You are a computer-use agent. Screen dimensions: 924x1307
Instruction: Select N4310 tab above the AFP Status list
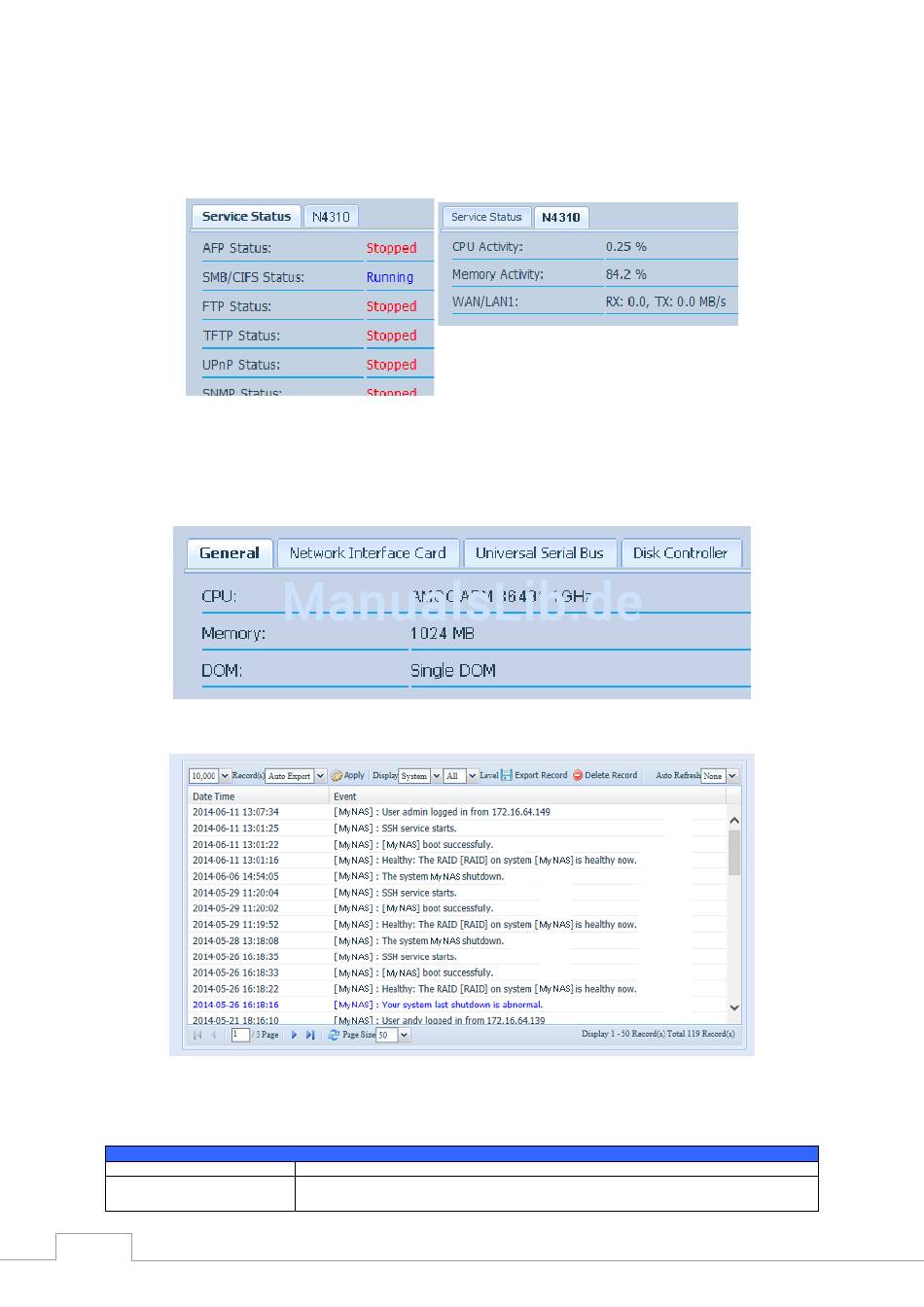(331, 217)
